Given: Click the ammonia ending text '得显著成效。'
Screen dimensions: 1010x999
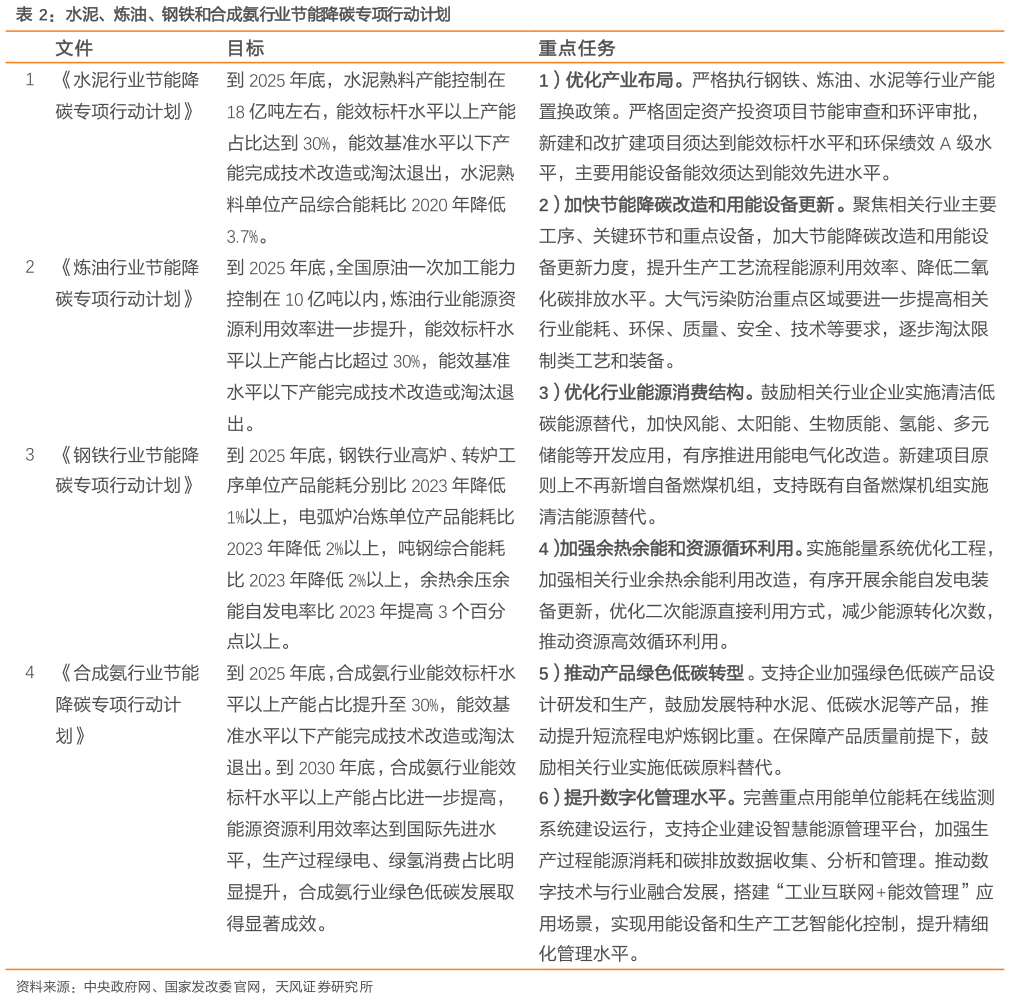Looking at the screenshot, I should tap(277, 924).
